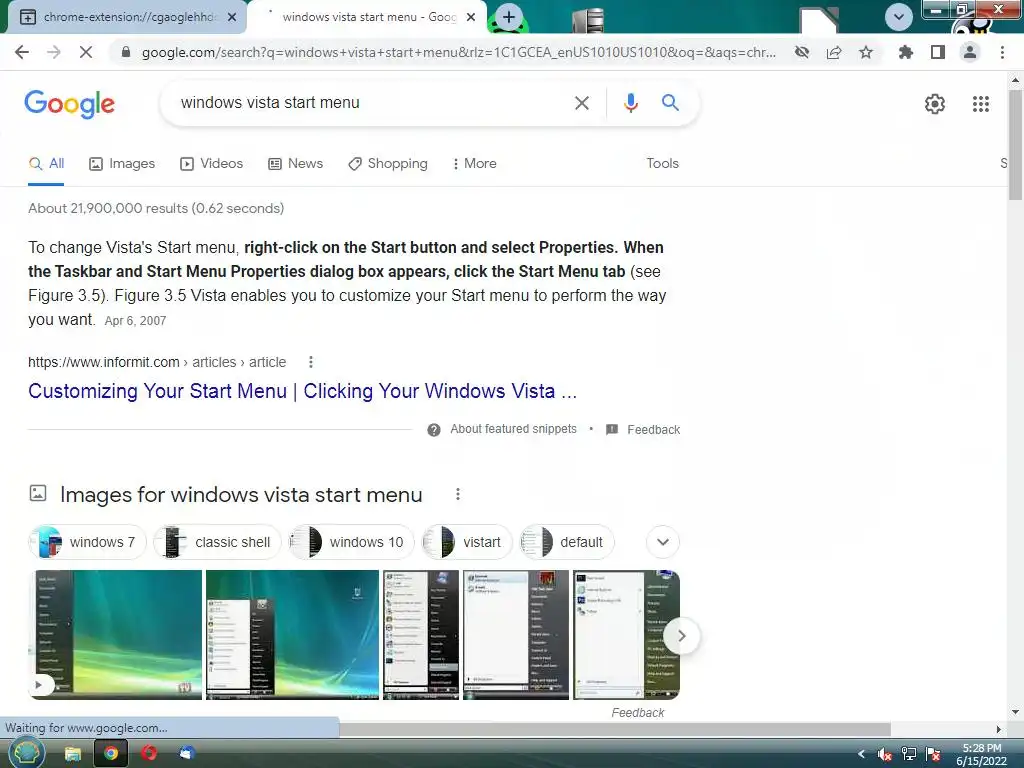Switch to the Images tab
Screen dimensions: 1024x768
pyautogui.click(x=122, y=163)
